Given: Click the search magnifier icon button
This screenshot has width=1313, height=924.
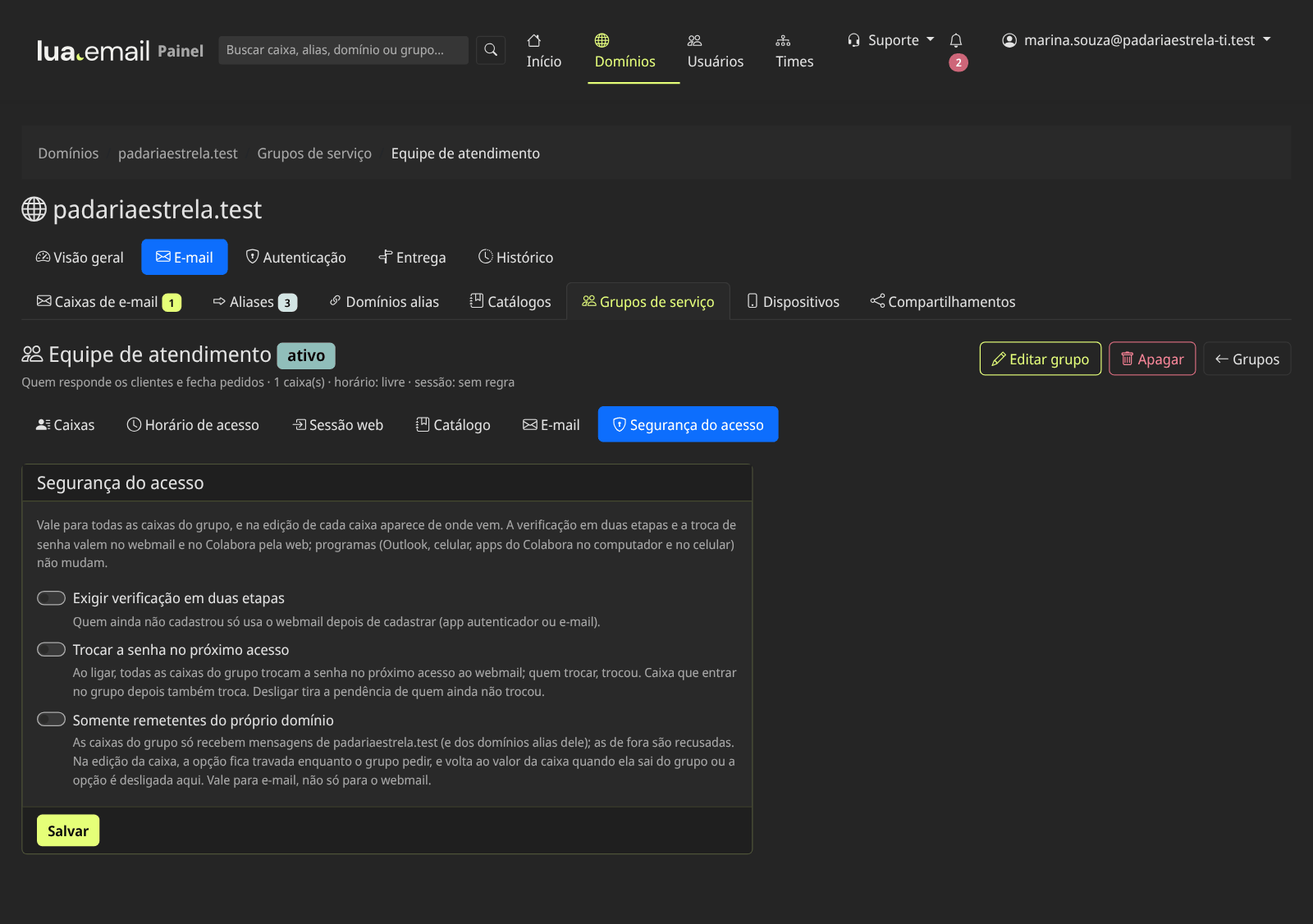Looking at the screenshot, I should click(x=491, y=50).
